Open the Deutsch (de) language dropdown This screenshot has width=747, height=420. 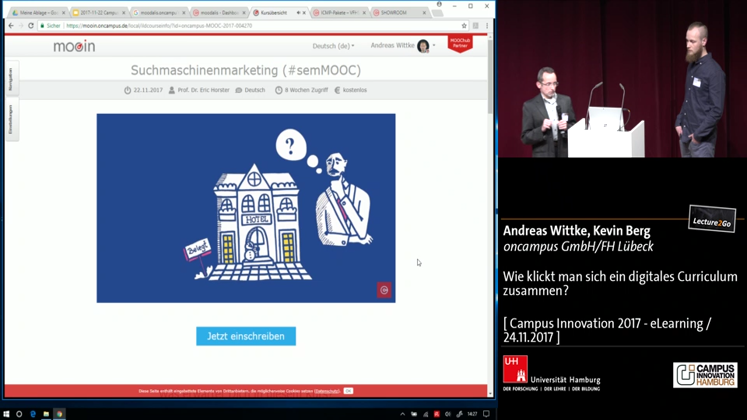(x=333, y=46)
